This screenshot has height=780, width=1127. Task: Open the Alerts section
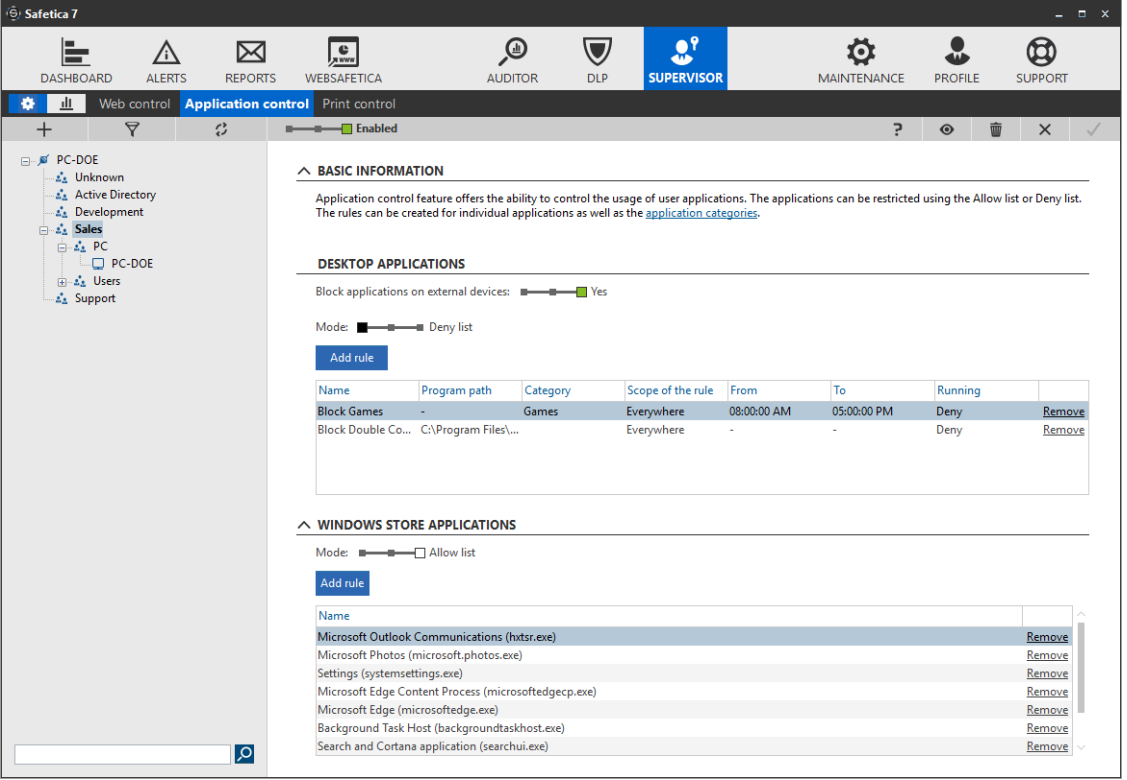[166, 60]
